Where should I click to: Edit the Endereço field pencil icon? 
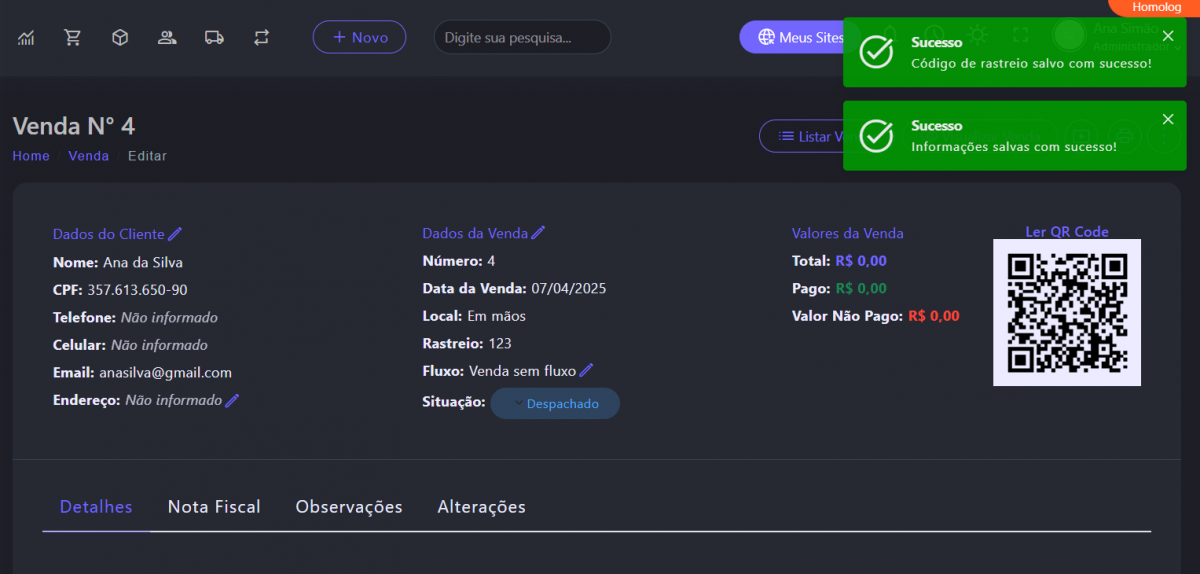[233, 401]
